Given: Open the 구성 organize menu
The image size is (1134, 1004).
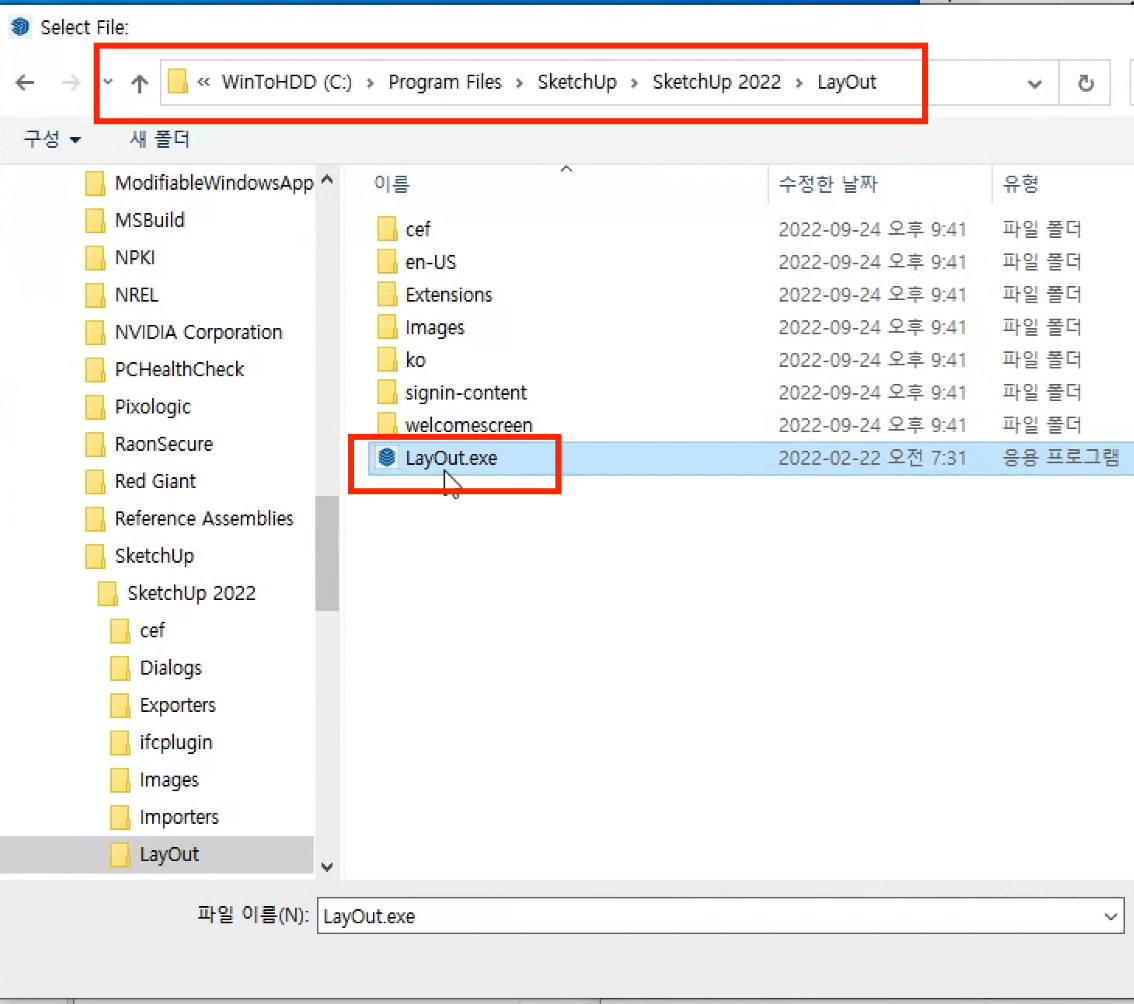Looking at the screenshot, I should [52, 138].
